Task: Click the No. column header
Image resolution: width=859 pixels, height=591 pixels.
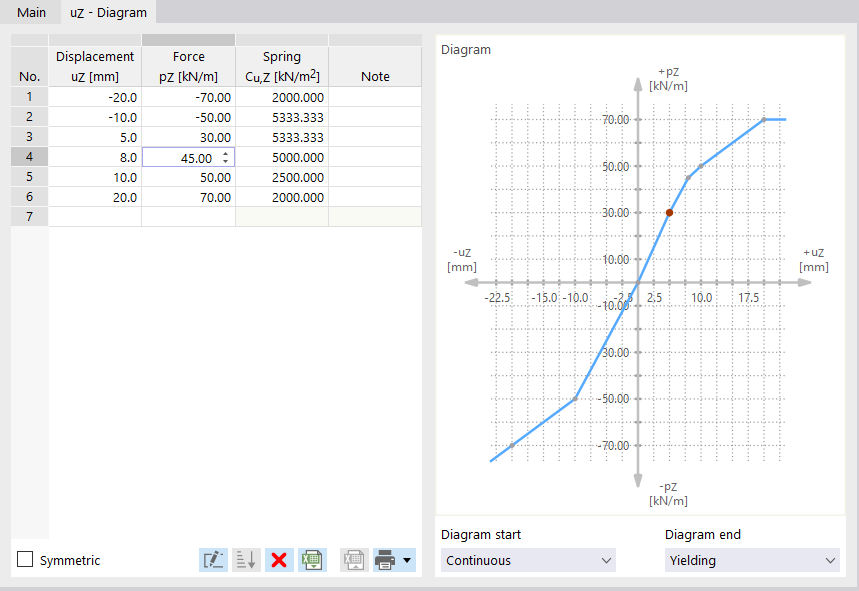Action: [30, 66]
